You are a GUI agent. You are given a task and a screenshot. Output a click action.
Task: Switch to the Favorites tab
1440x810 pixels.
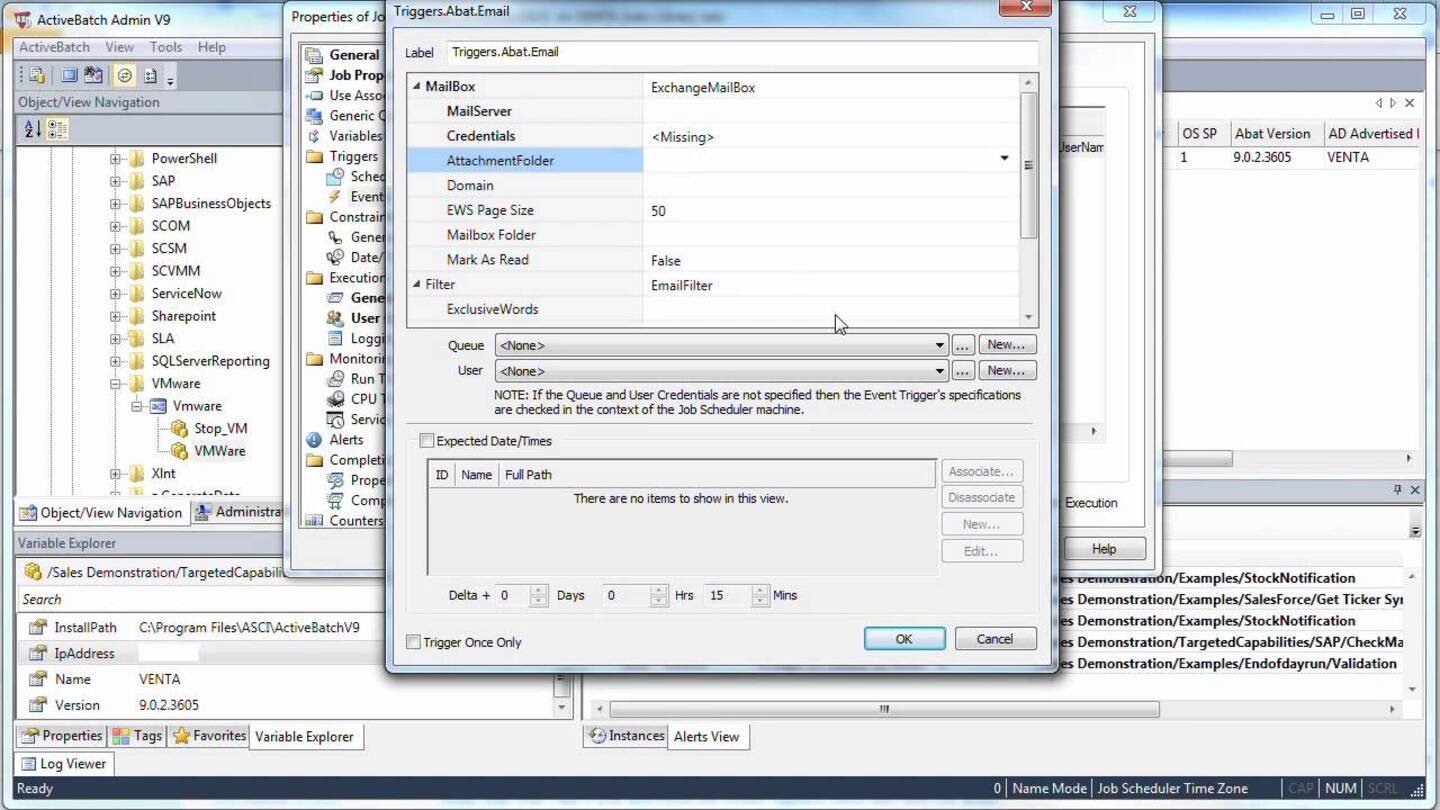(210, 736)
